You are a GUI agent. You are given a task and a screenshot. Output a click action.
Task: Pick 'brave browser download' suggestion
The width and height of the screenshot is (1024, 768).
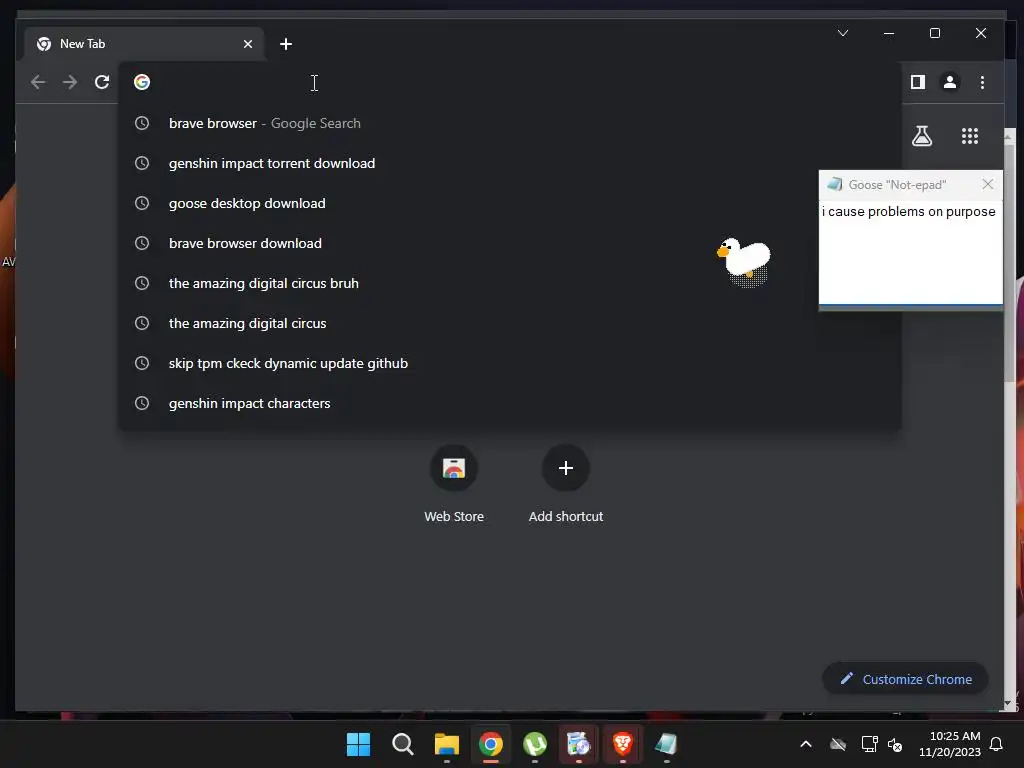(509, 243)
